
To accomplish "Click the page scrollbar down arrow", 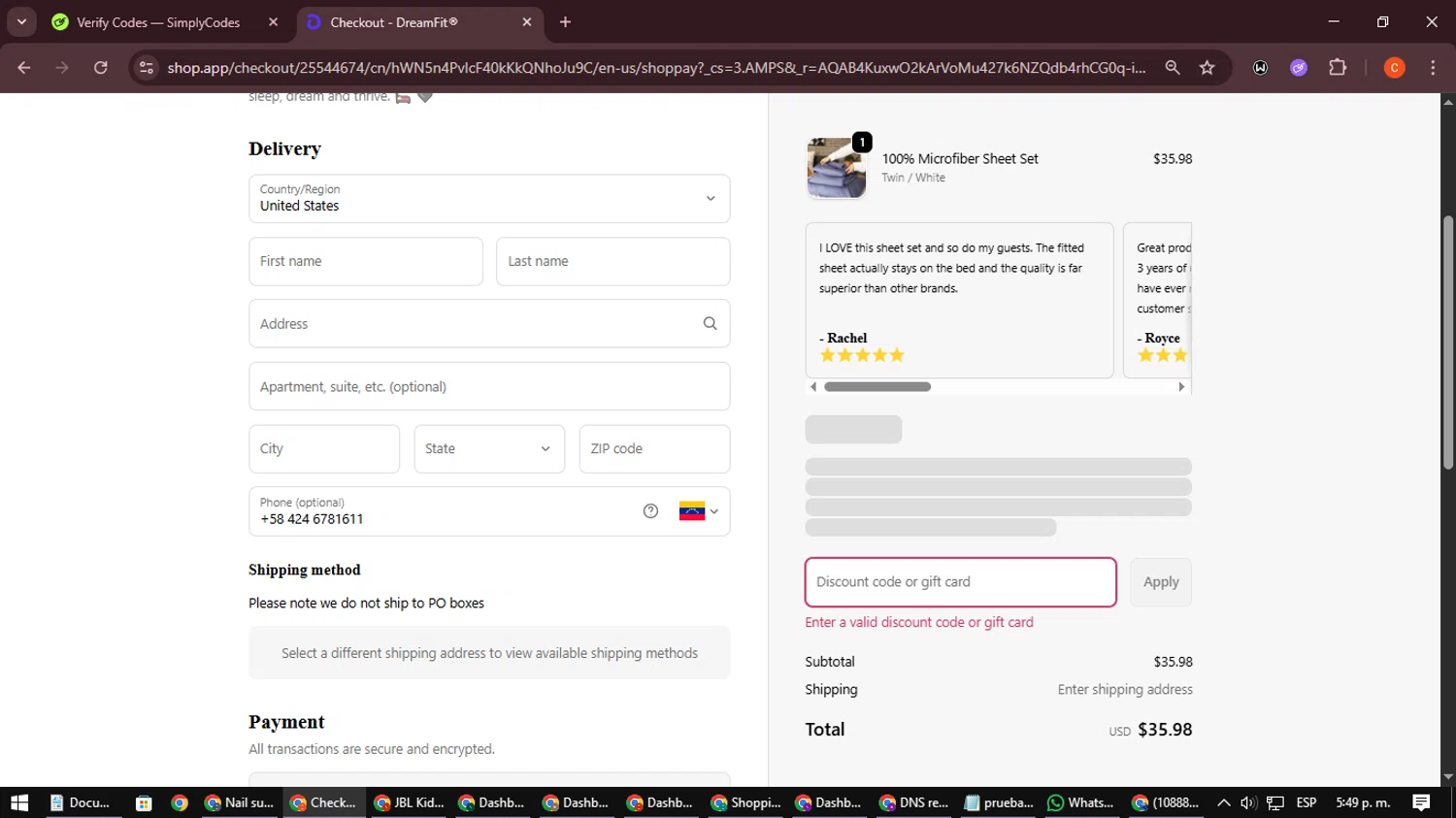I will click(x=1448, y=777).
